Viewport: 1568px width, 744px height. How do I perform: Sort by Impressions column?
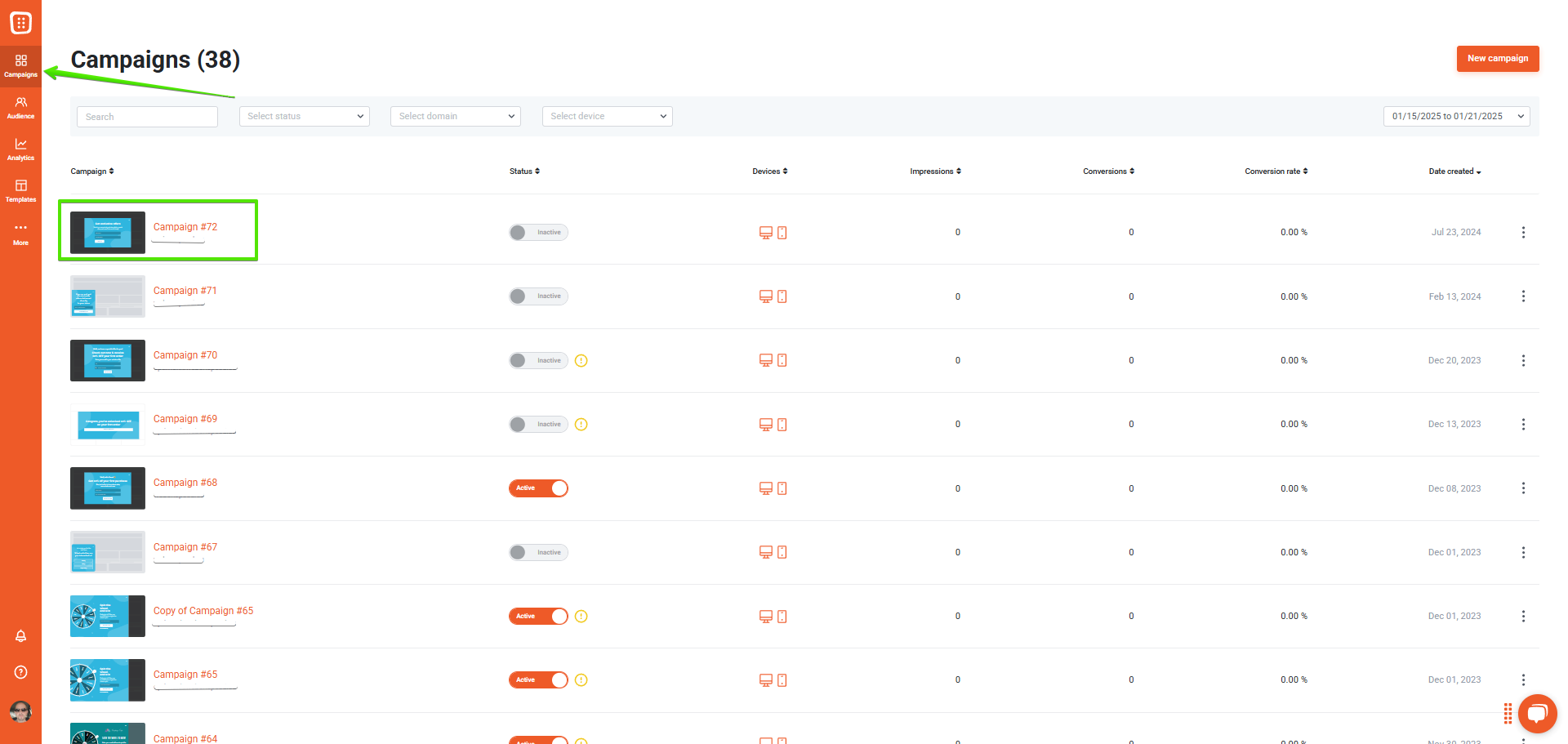click(936, 172)
